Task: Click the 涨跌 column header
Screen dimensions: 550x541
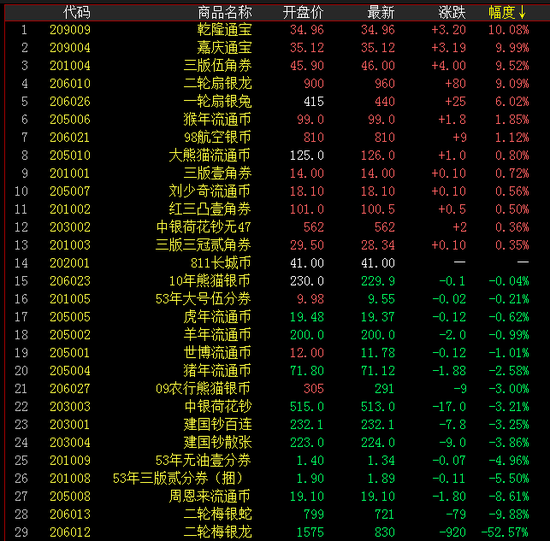Action: point(452,13)
